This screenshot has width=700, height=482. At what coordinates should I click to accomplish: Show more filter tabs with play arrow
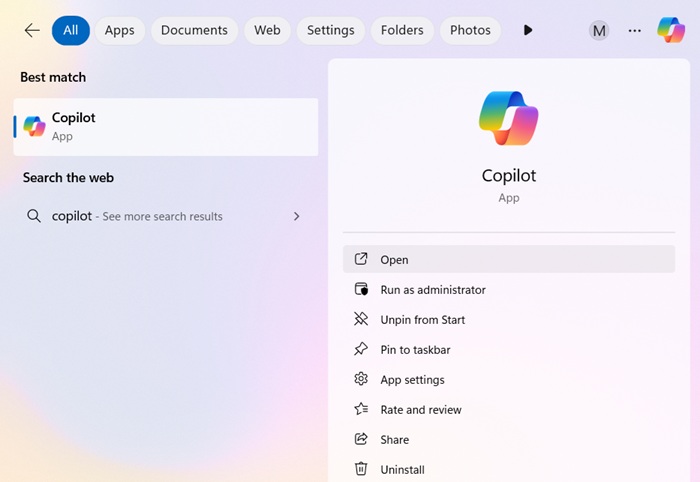528,30
